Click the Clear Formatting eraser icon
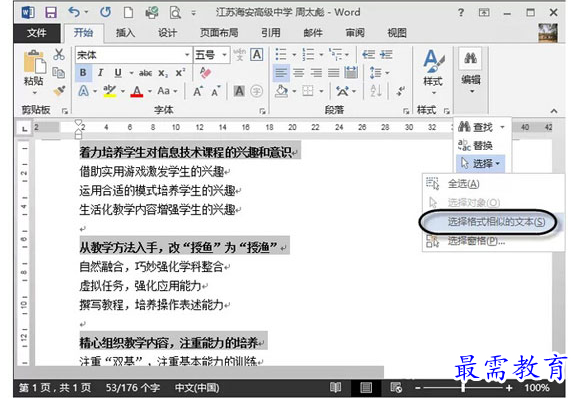Image resolution: width=576 pixels, height=399 pixels. point(205,72)
